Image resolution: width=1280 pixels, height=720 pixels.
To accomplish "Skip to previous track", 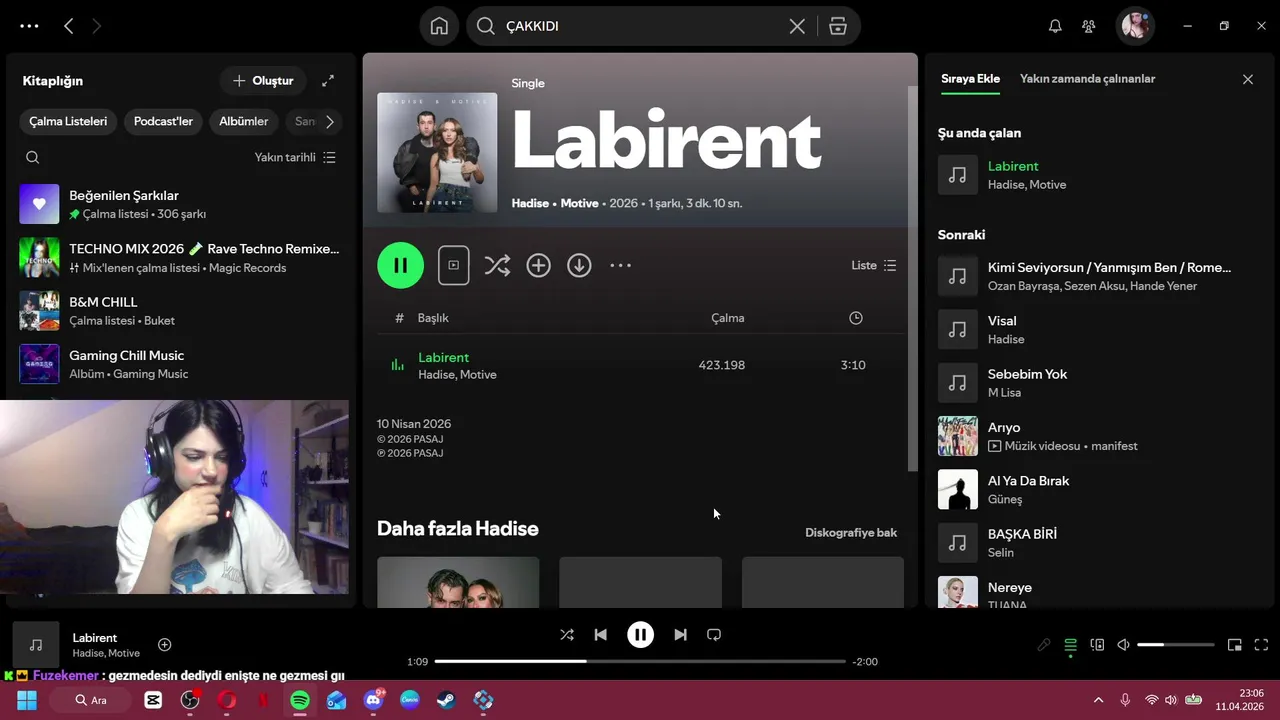I will [x=600, y=635].
